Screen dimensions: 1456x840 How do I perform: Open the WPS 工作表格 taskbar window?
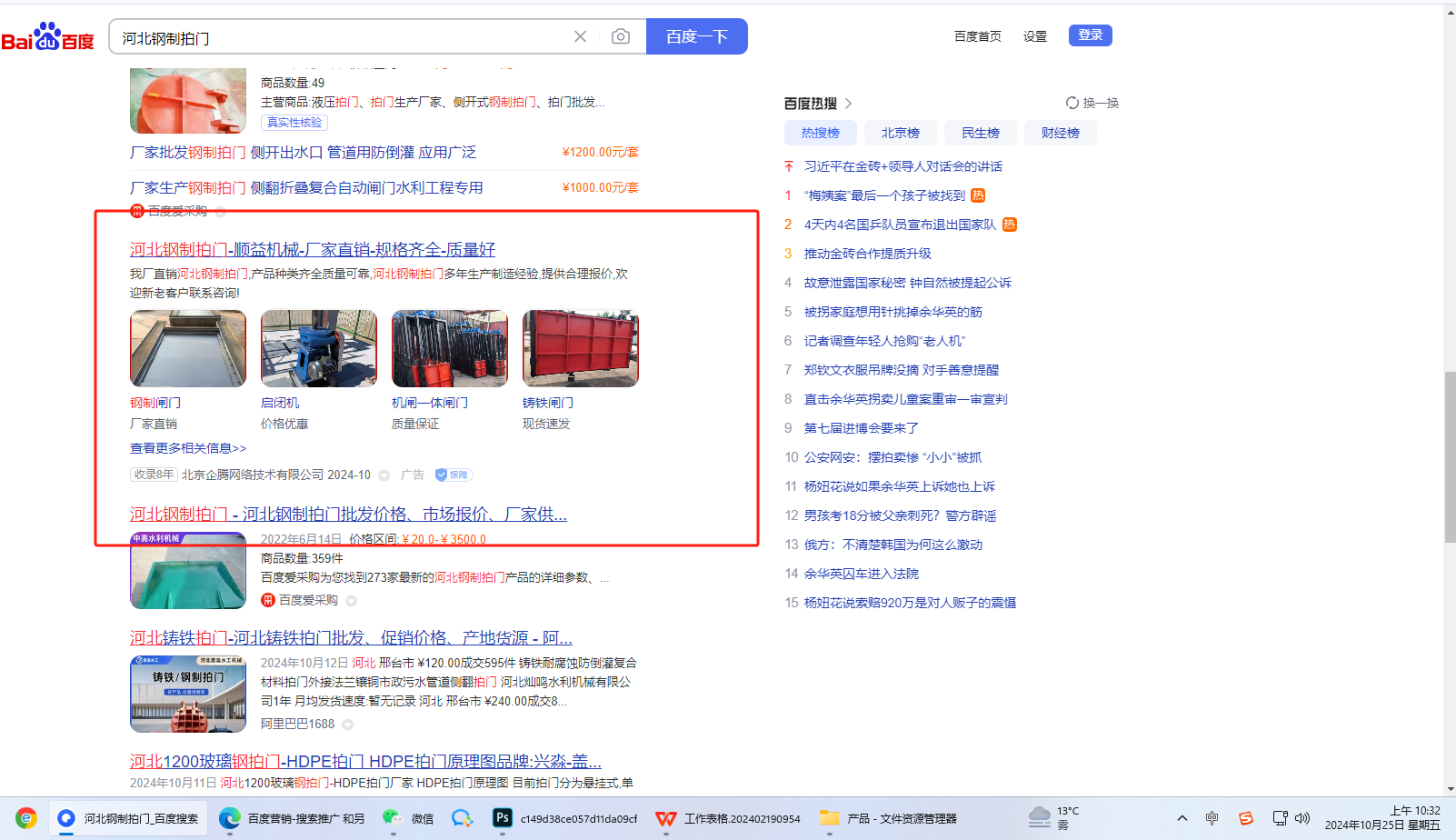pos(728,818)
